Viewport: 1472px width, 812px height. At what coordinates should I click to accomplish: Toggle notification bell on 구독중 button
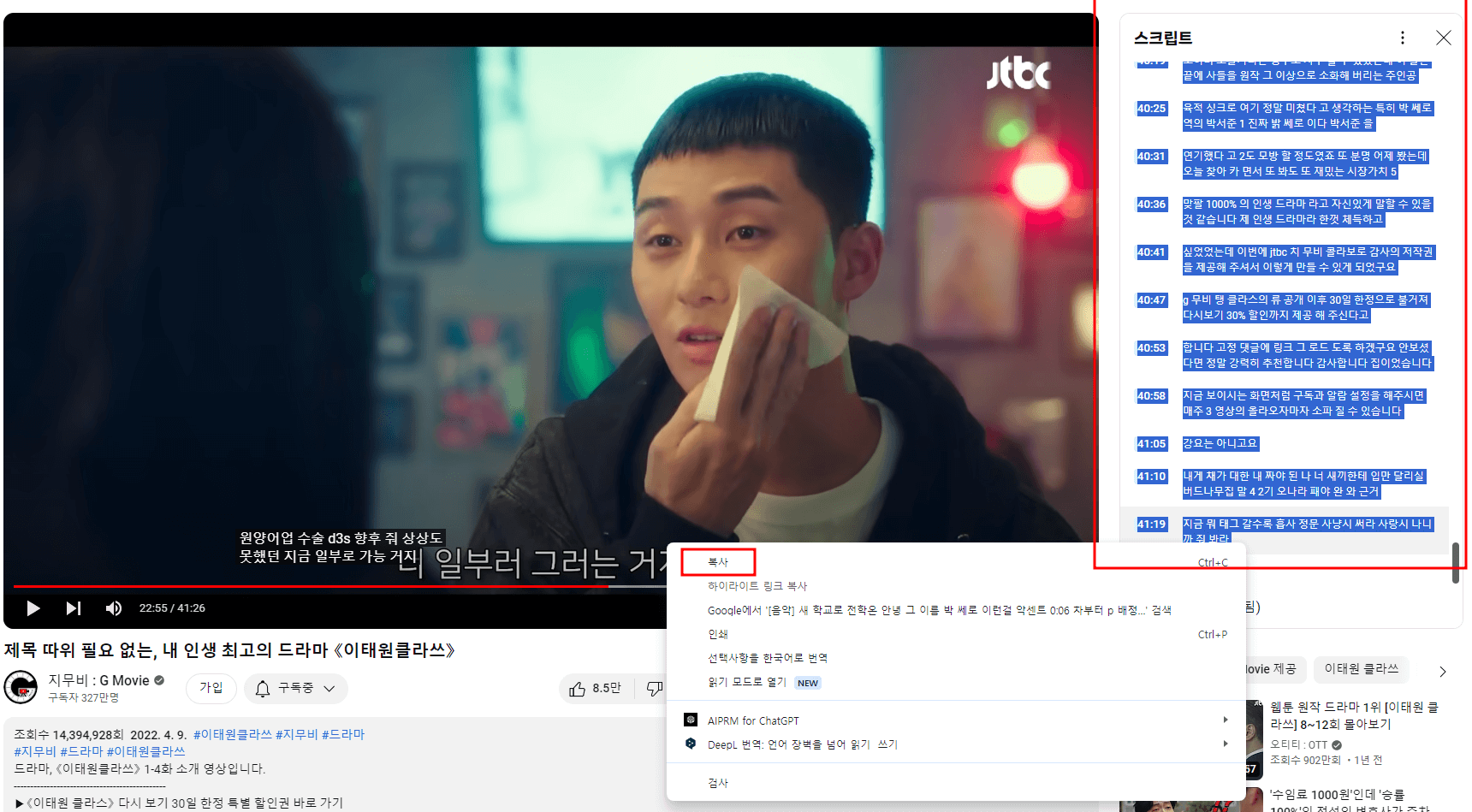point(263,688)
